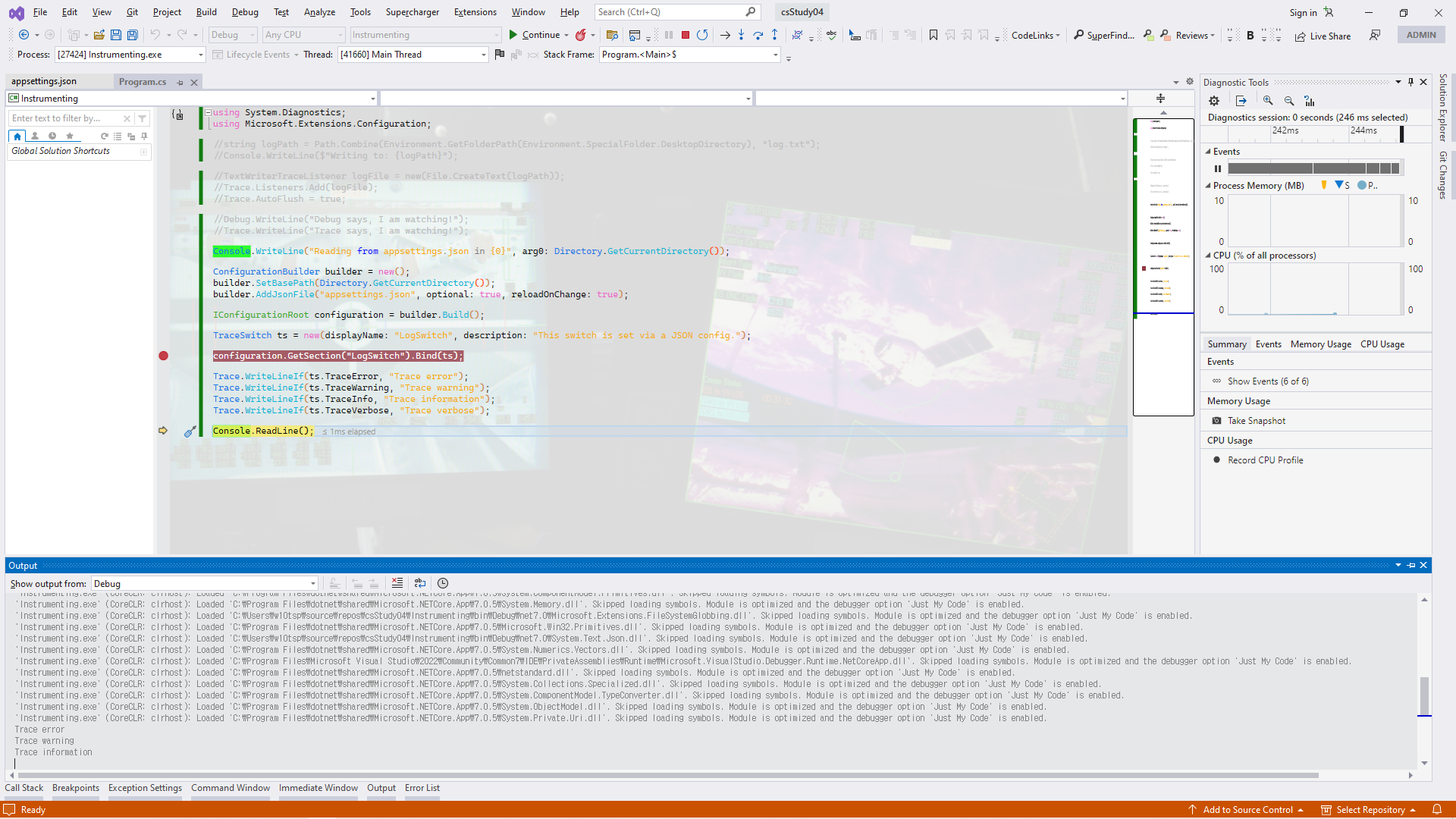Image resolution: width=1456 pixels, height=819 pixels.
Task: Open the Debug menu
Action: (244, 12)
